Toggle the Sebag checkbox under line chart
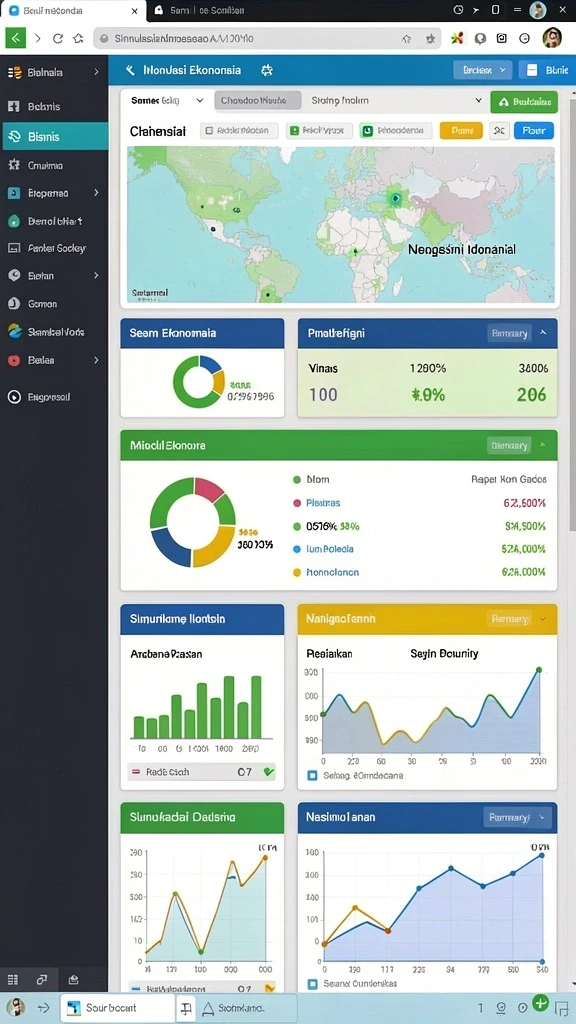This screenshot has width=576, height=1024. coord(312,775)
